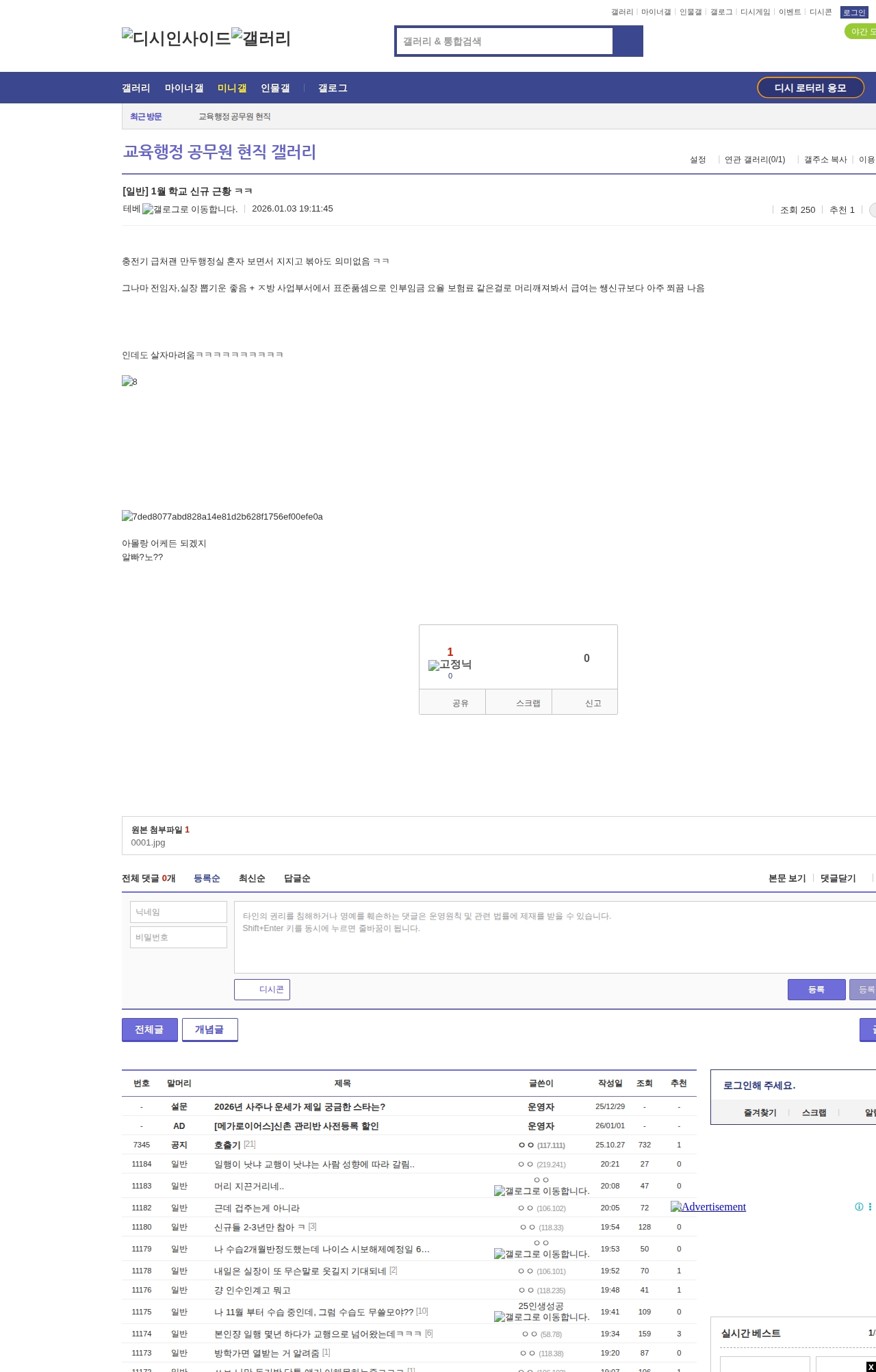Select 인물갤 in the blue navigation bar
Screen dimensions: 876x1372
tap(275, 88)
